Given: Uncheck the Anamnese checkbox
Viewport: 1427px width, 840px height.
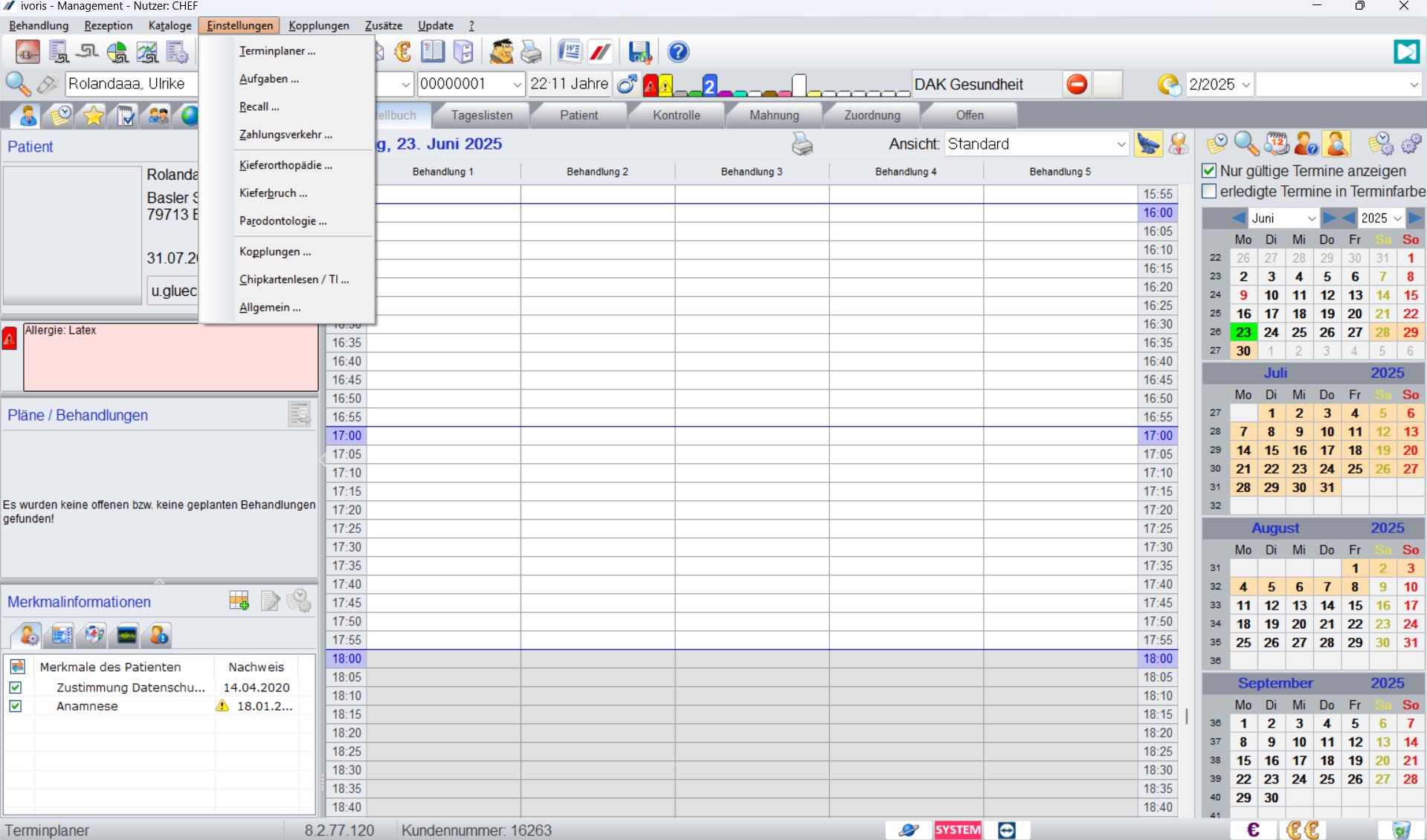Looking at the screenshot, I should tap(16, 706).
